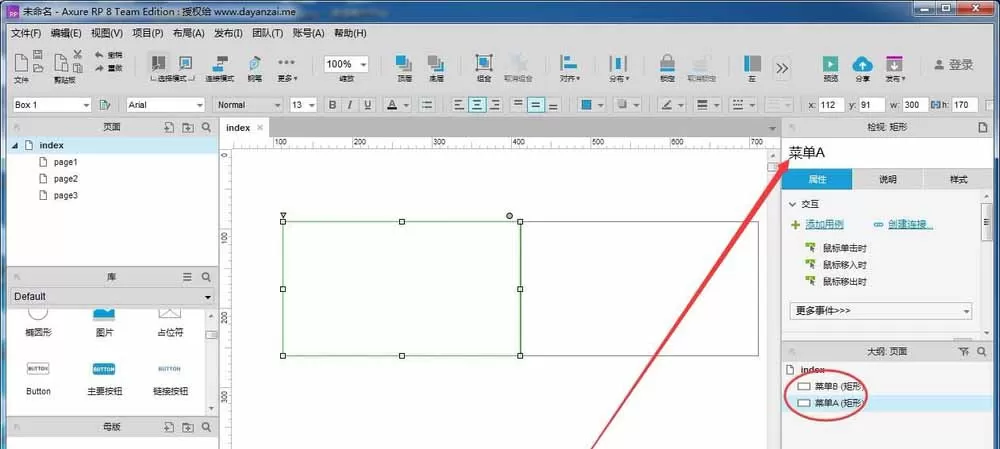Click the paint format icon beside Box 1
Viewport: 1000px width, 449px height.
[x=105, y=105]
